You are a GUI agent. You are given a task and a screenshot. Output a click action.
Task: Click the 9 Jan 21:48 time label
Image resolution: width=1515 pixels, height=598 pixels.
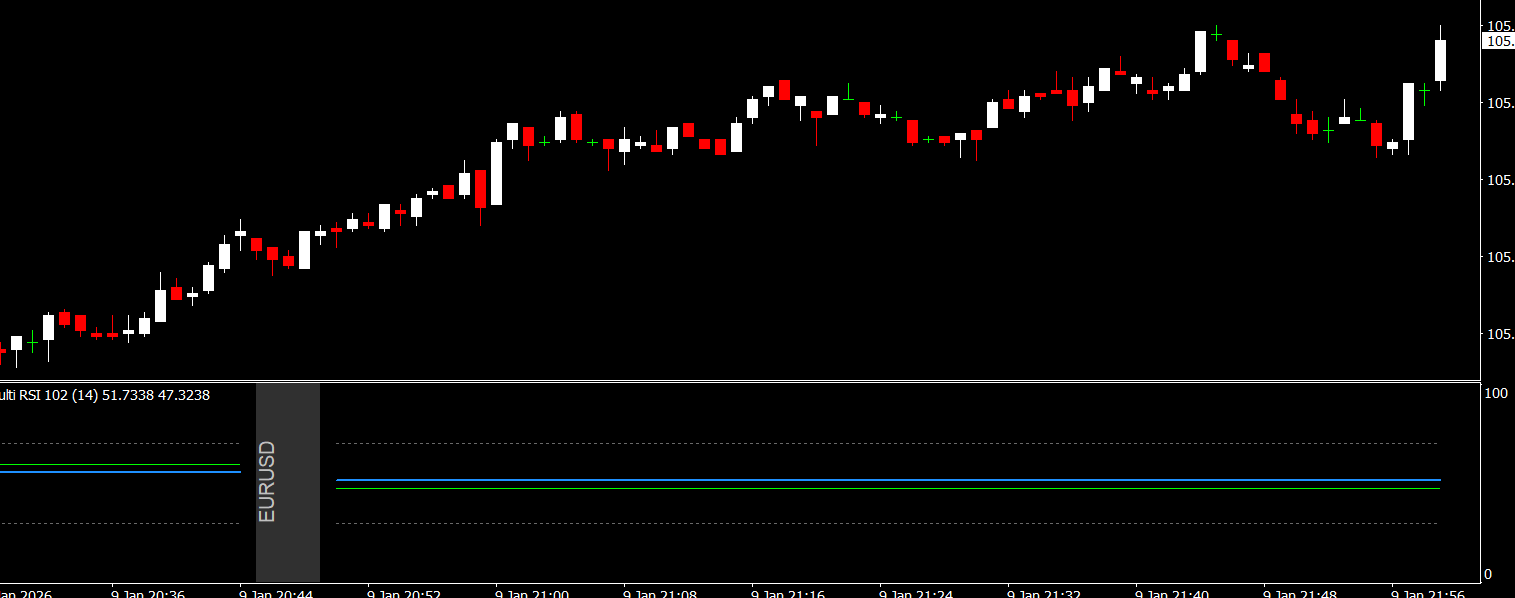1301,592
